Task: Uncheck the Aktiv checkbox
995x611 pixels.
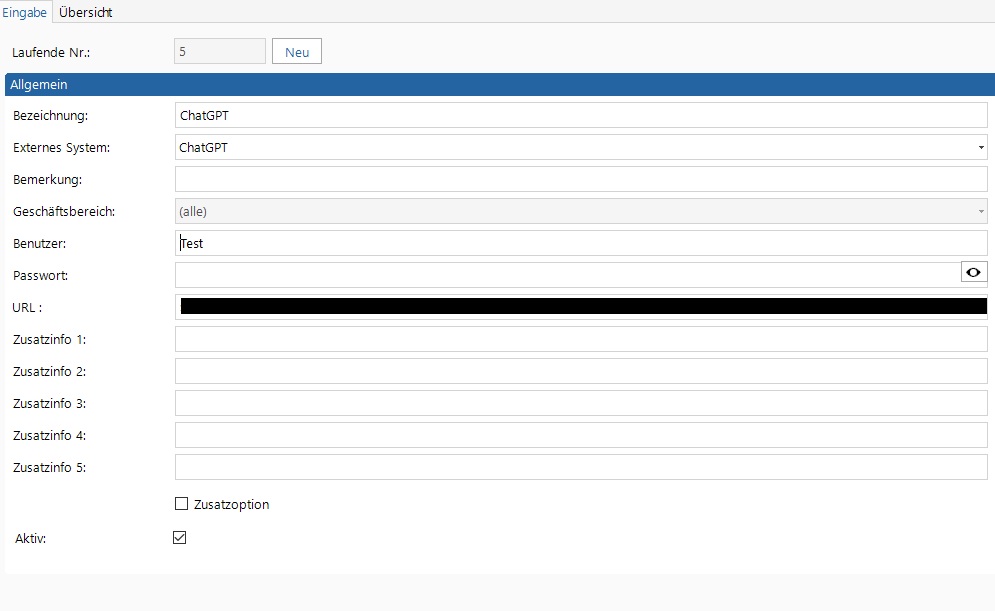Action: point(180,537)
